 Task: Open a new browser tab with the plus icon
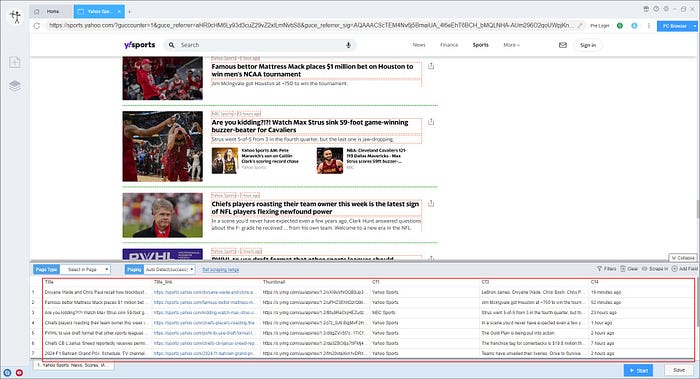129,12
